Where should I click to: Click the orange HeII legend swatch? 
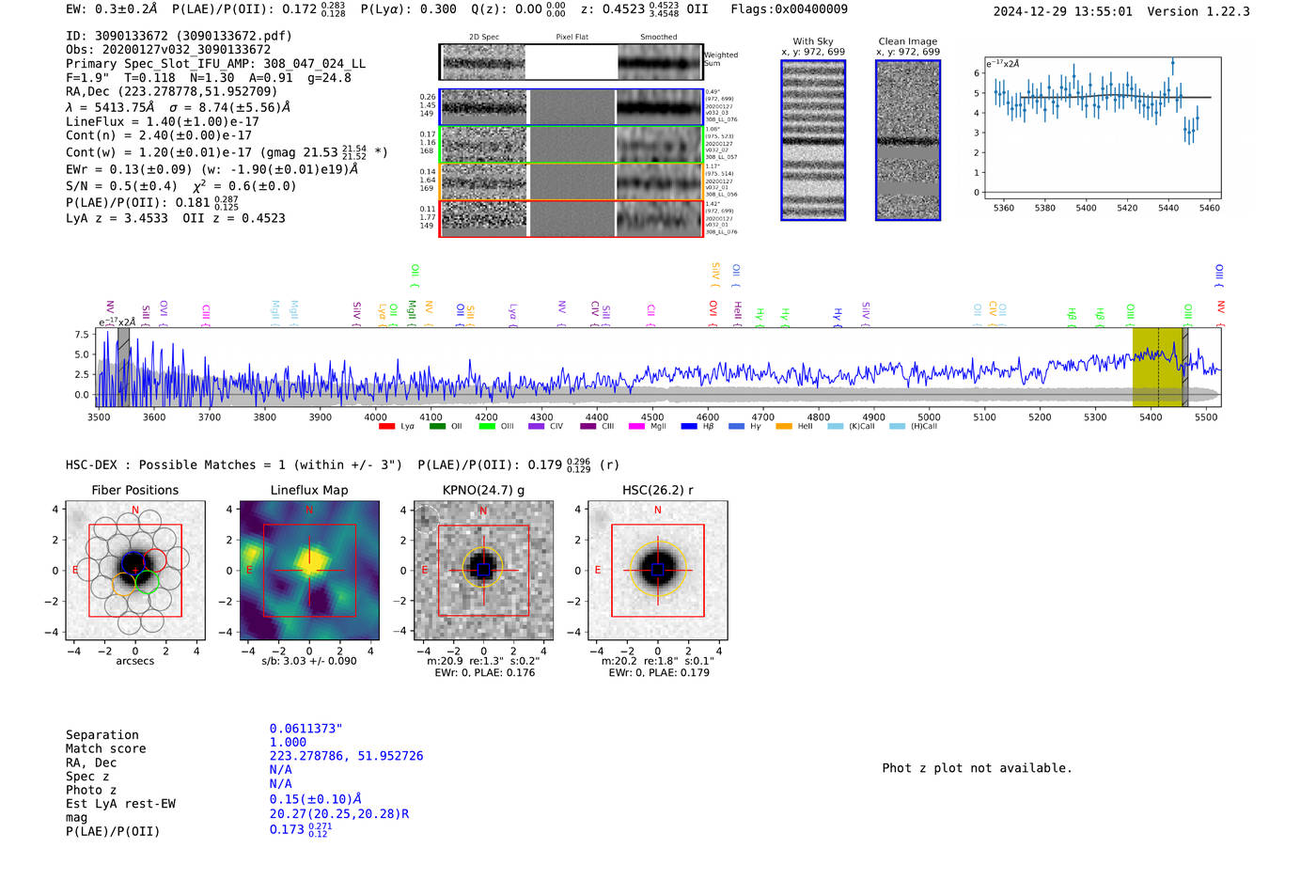point(783,427)
